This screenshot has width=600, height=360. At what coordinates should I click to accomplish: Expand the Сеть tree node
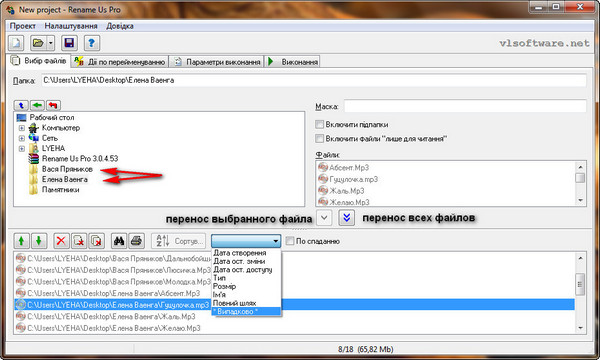22,138
